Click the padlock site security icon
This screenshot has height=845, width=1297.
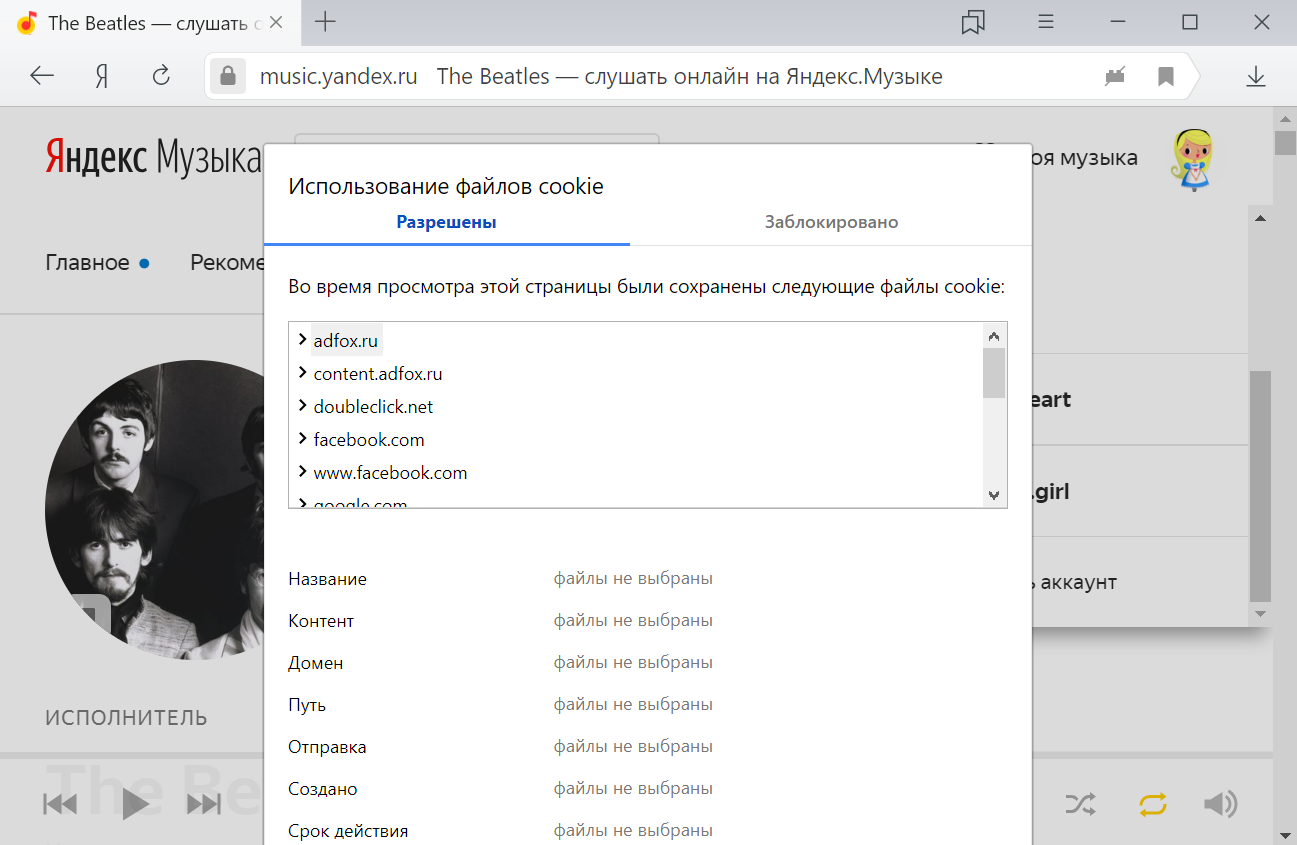[x=227, y=77]
